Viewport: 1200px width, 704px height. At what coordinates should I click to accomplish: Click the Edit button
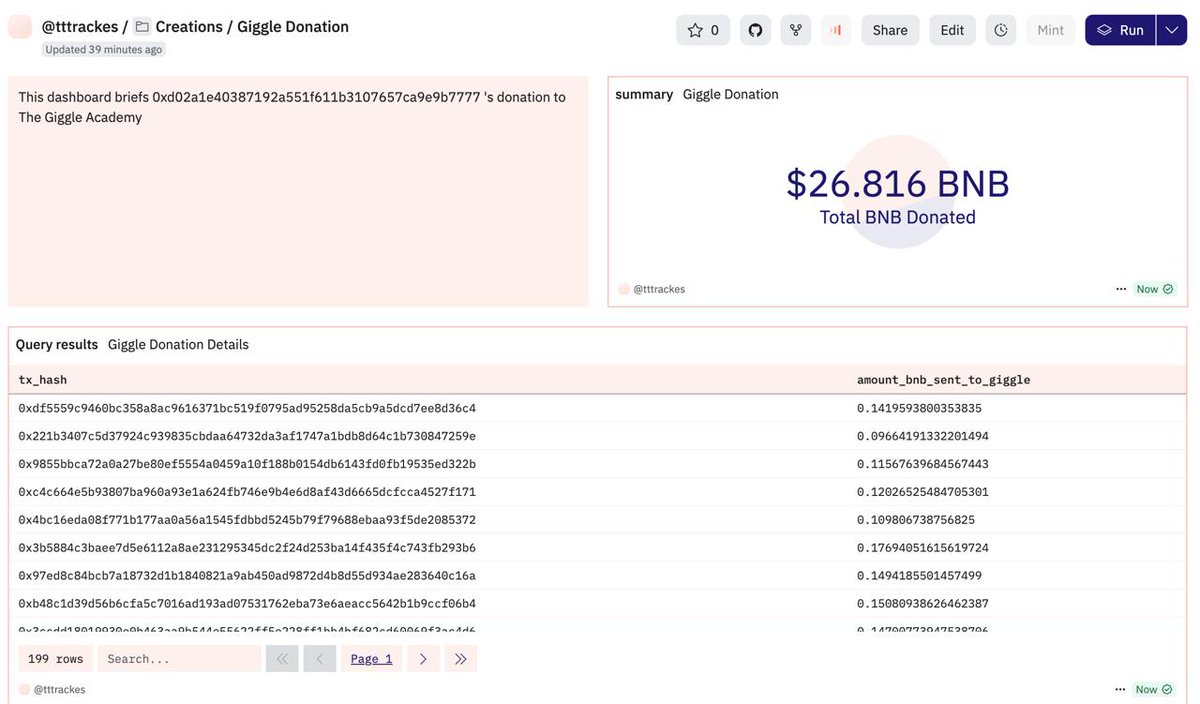pos(952,30)
